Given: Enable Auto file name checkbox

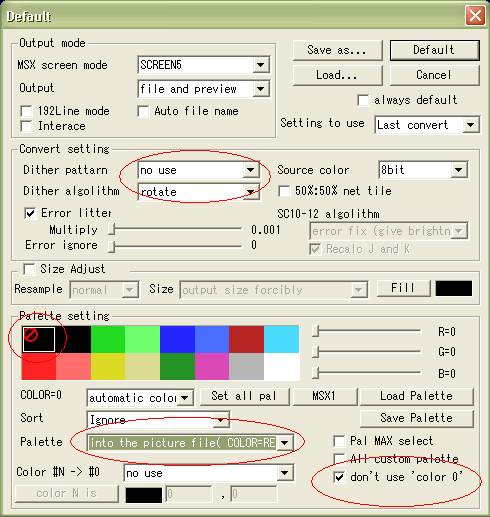Looking at the screenshot, I should 143,111.
